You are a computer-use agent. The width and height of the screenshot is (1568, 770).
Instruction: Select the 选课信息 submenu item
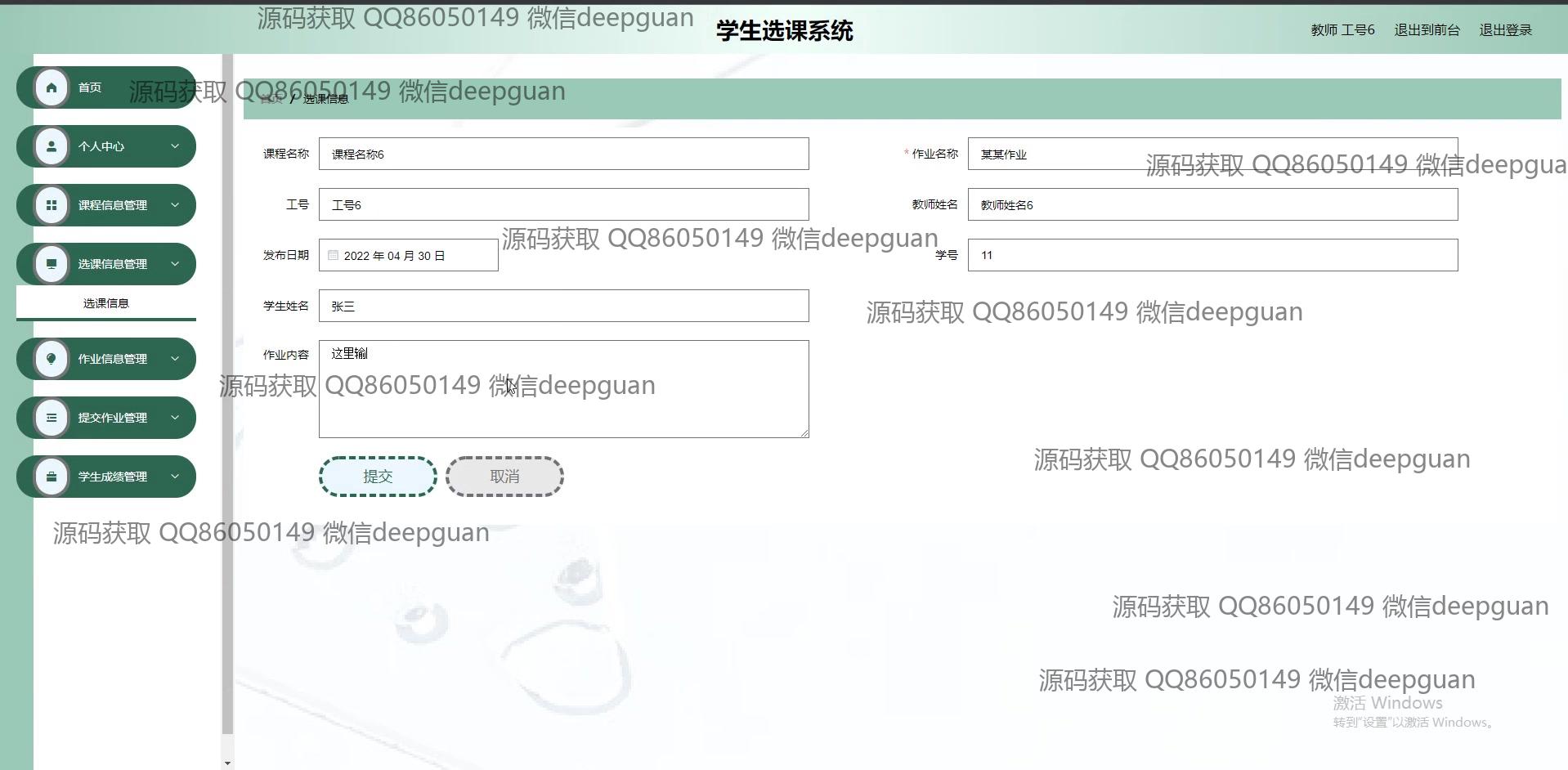coord(106,303)
